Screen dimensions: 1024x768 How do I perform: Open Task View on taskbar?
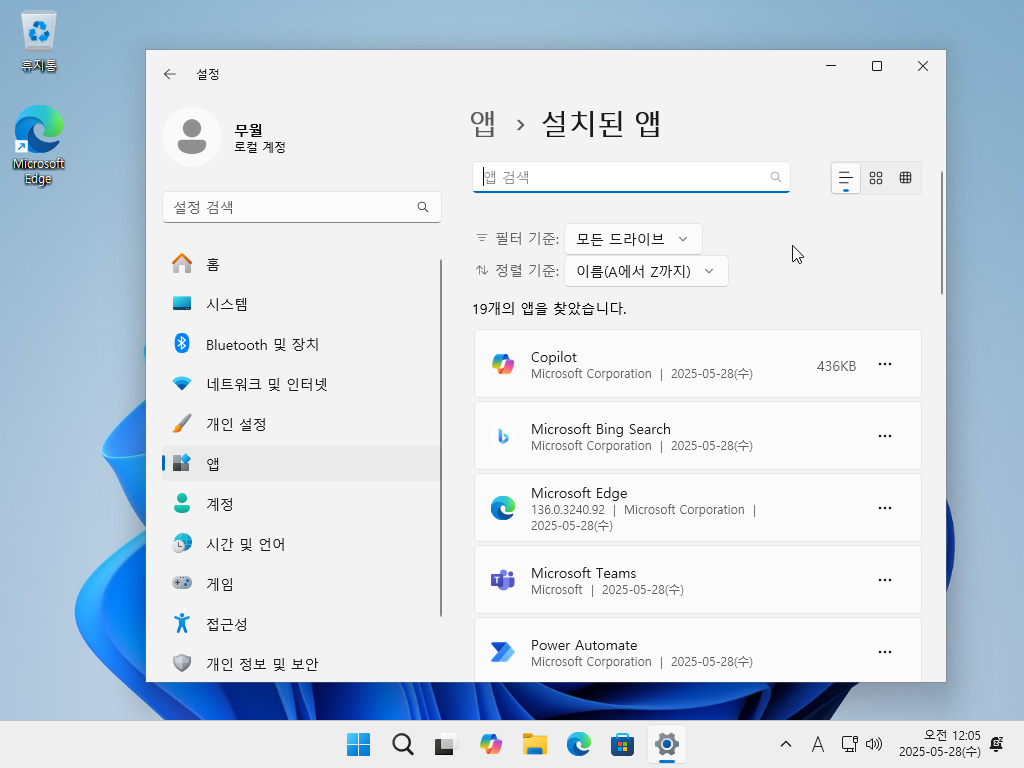pyautogui.click(x=446, y=744)
